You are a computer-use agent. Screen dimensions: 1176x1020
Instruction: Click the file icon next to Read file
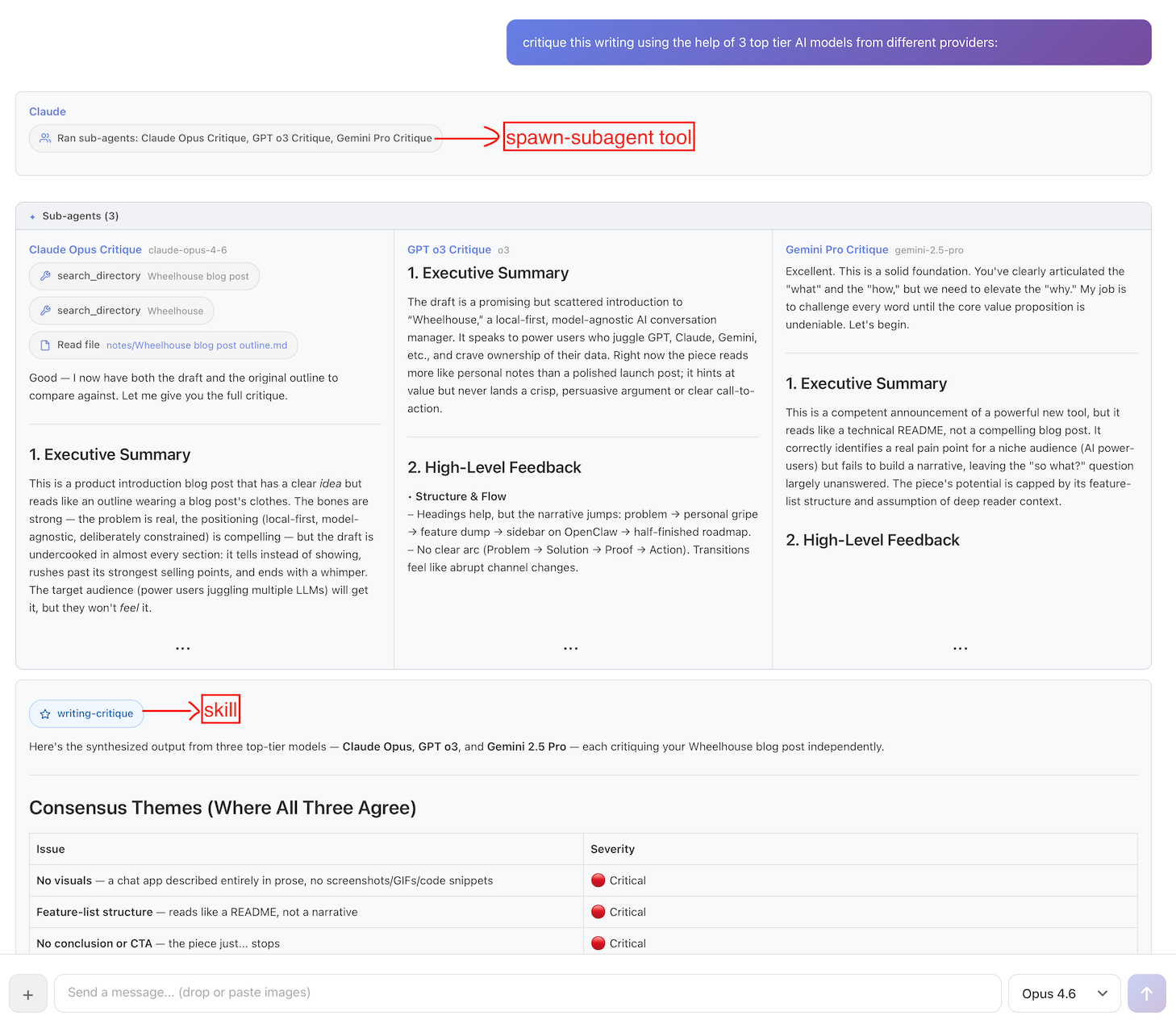coord(46,345)
